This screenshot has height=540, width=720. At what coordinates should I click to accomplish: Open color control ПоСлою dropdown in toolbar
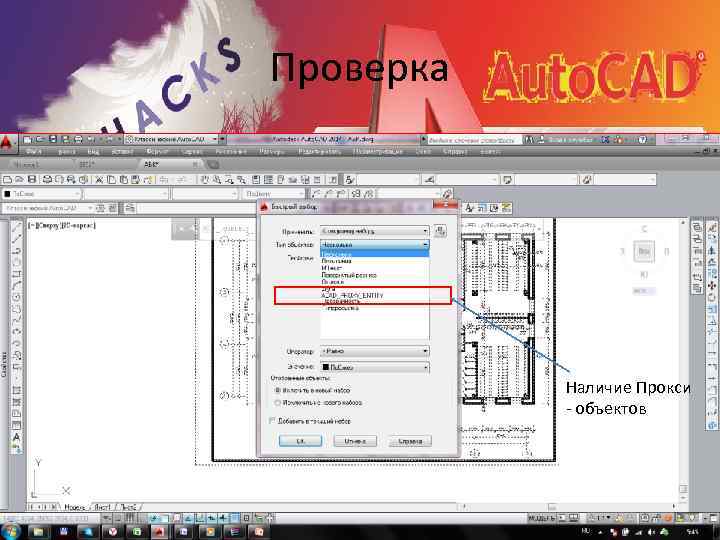(41, 194)
